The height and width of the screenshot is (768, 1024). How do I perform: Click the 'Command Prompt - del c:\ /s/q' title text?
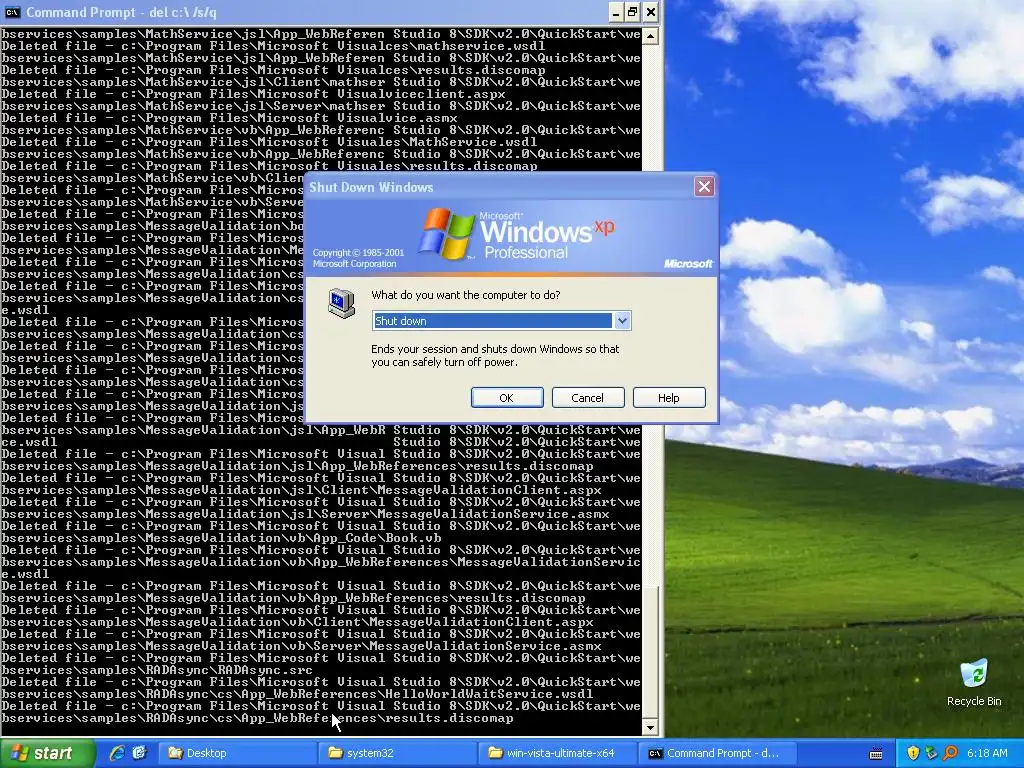click(x=121, y=12)
